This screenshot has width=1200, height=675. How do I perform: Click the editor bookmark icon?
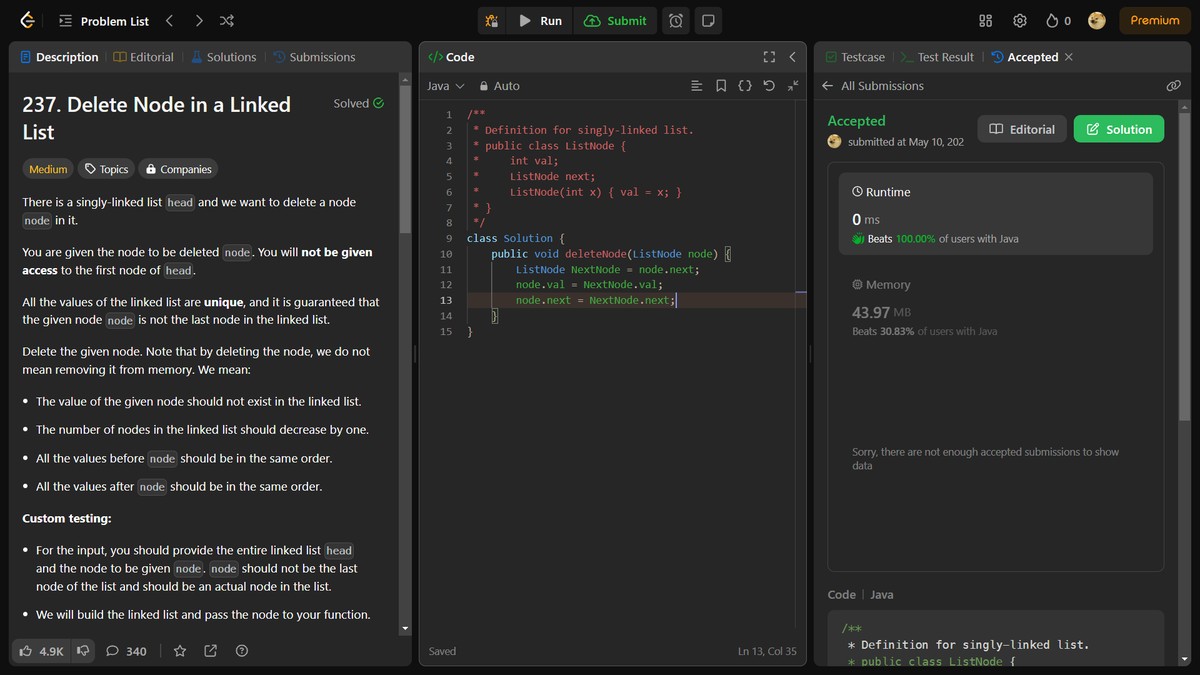[x=721, y=86]
